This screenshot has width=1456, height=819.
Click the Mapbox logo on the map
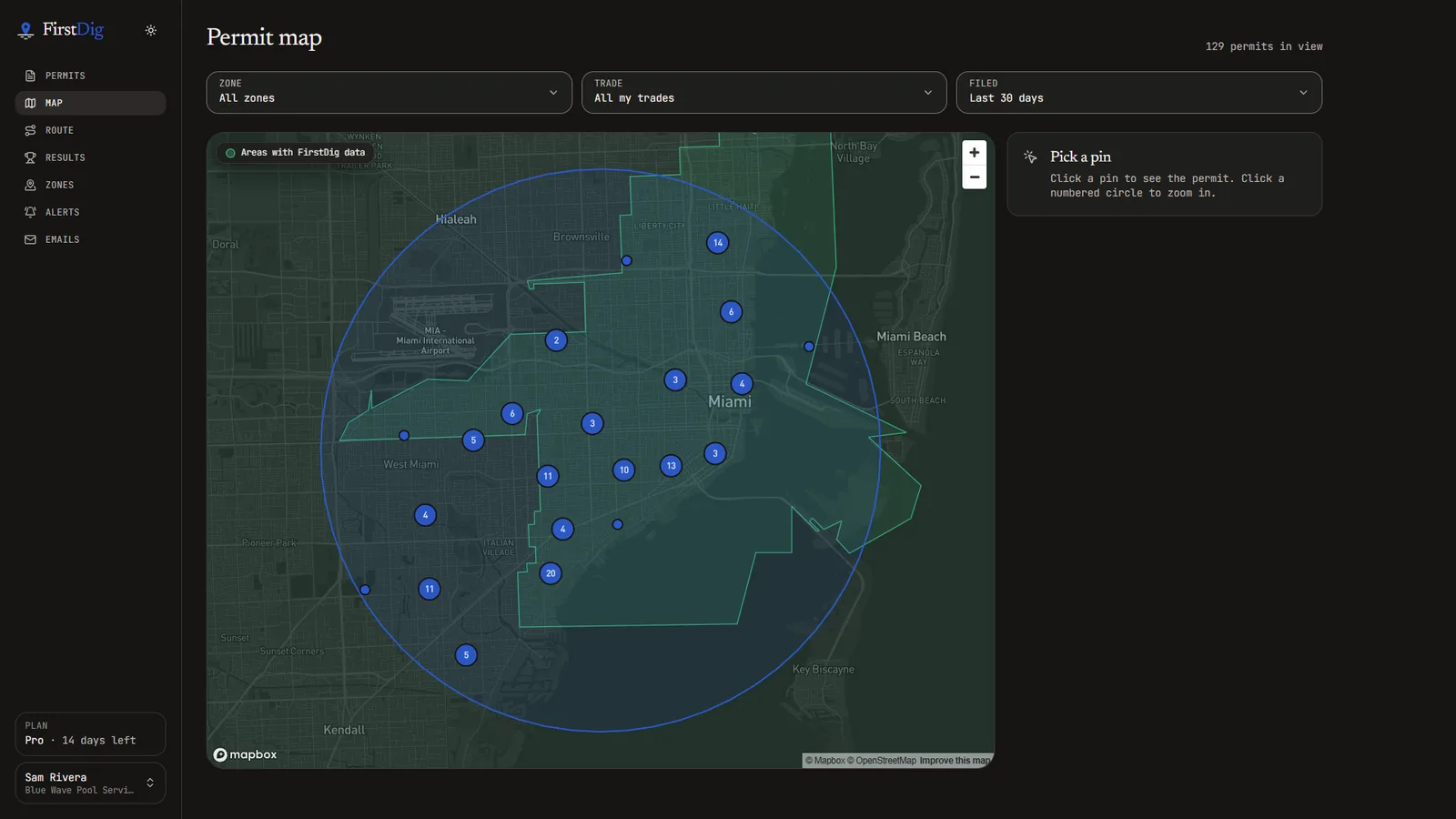pos(246,754)
